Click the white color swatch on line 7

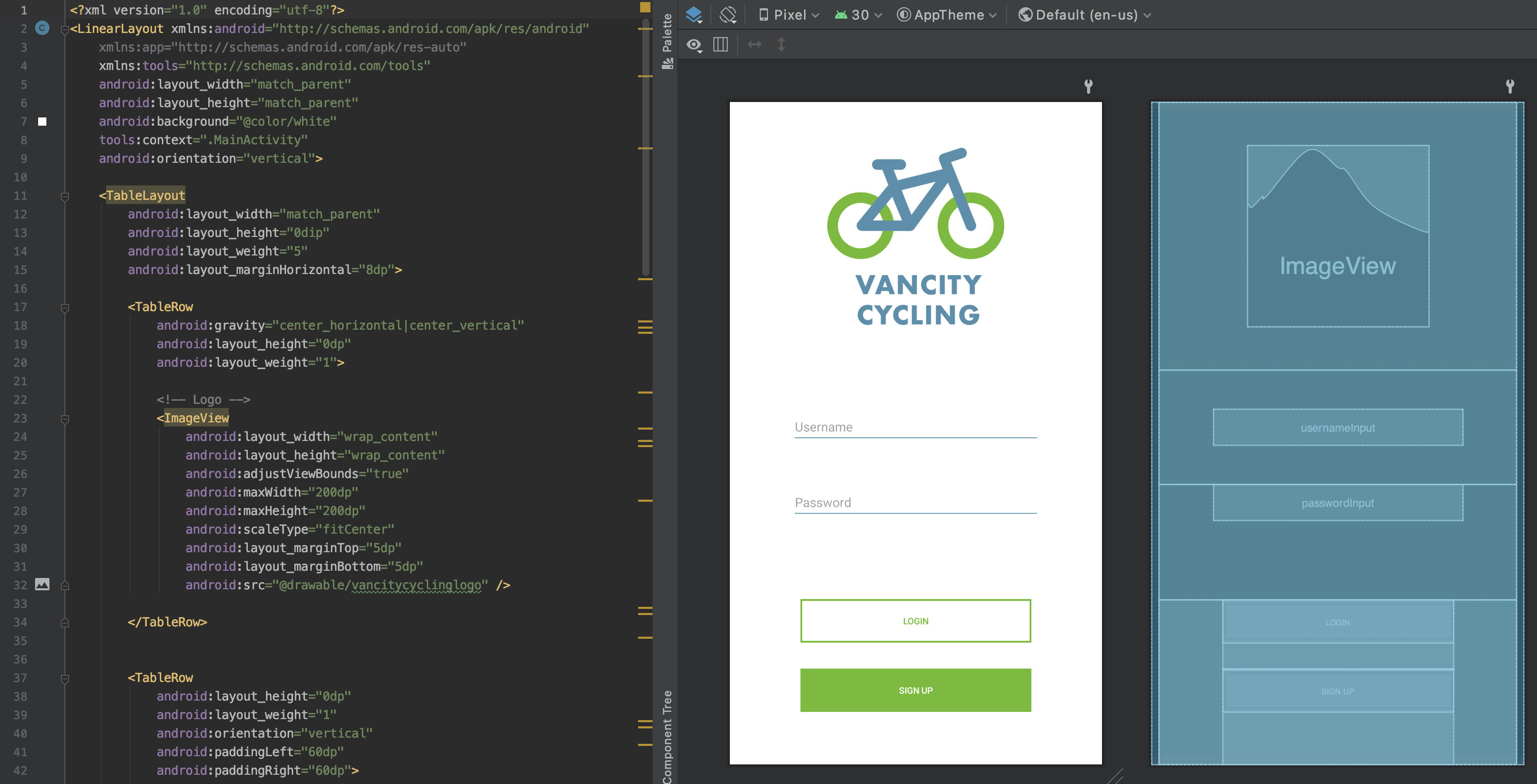tap(42, 122)
